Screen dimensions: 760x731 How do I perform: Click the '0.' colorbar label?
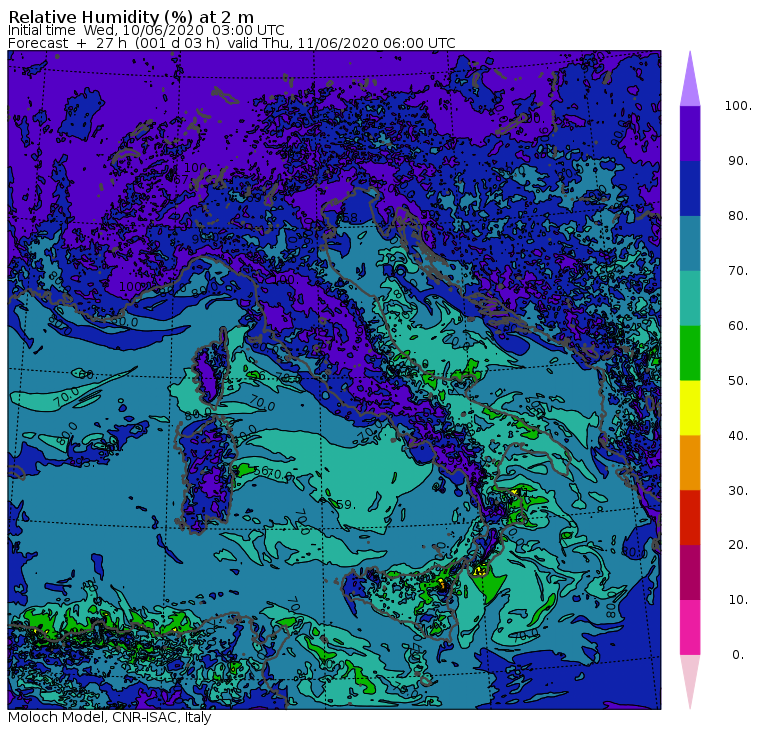pos(738,655)
